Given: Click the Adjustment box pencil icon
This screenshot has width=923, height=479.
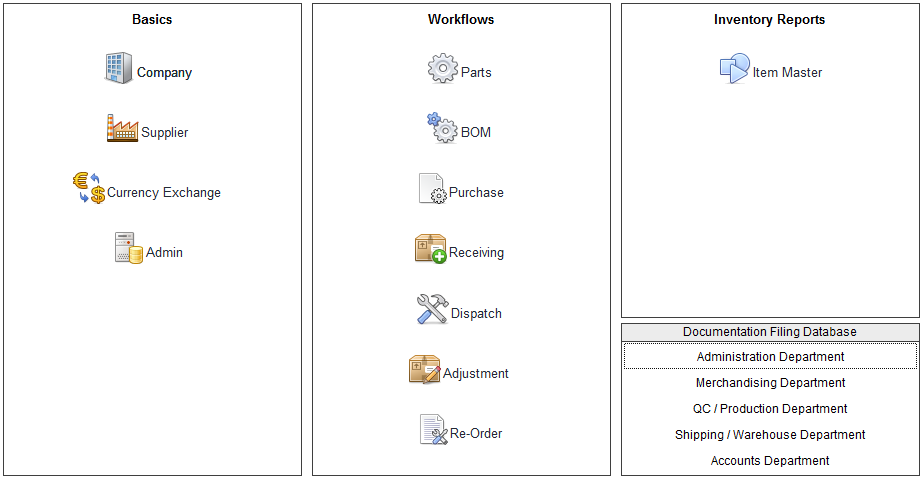Looking at the screenshot, I should click(425, 369).
